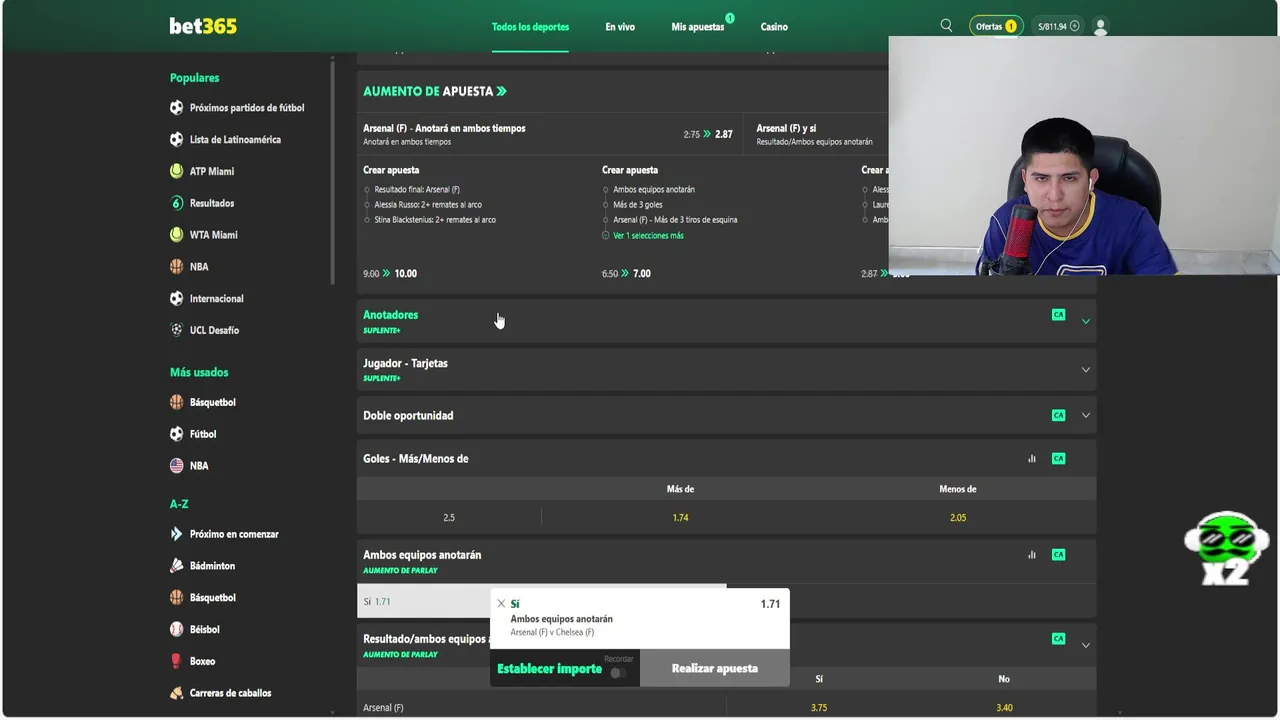Viewport: 1280px width, 720px height.
Task: Open the account balance S/811.94
Action: (1058, 27)
